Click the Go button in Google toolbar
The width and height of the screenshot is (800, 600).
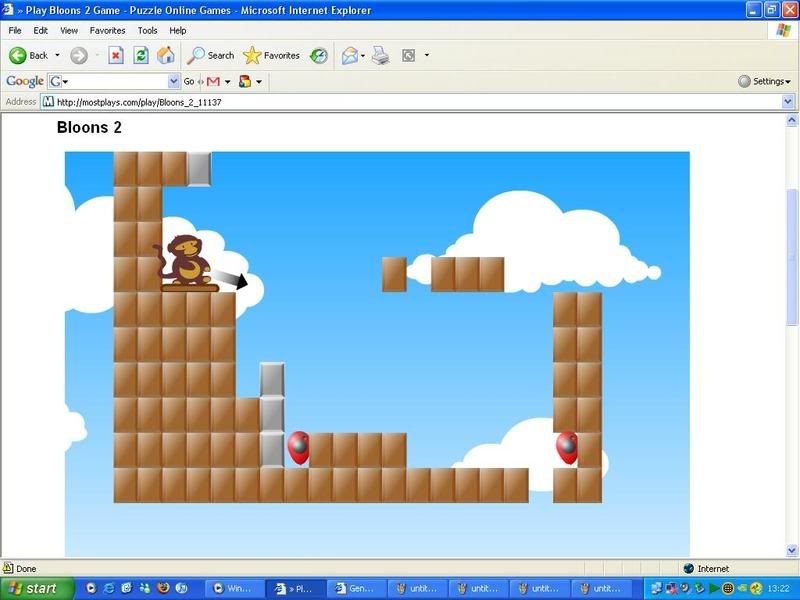point(189,82)
